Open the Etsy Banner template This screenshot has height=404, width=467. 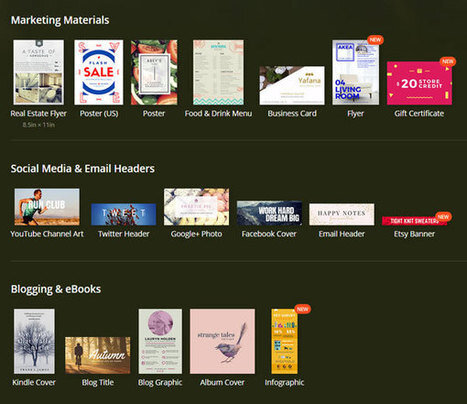point(414,221)
